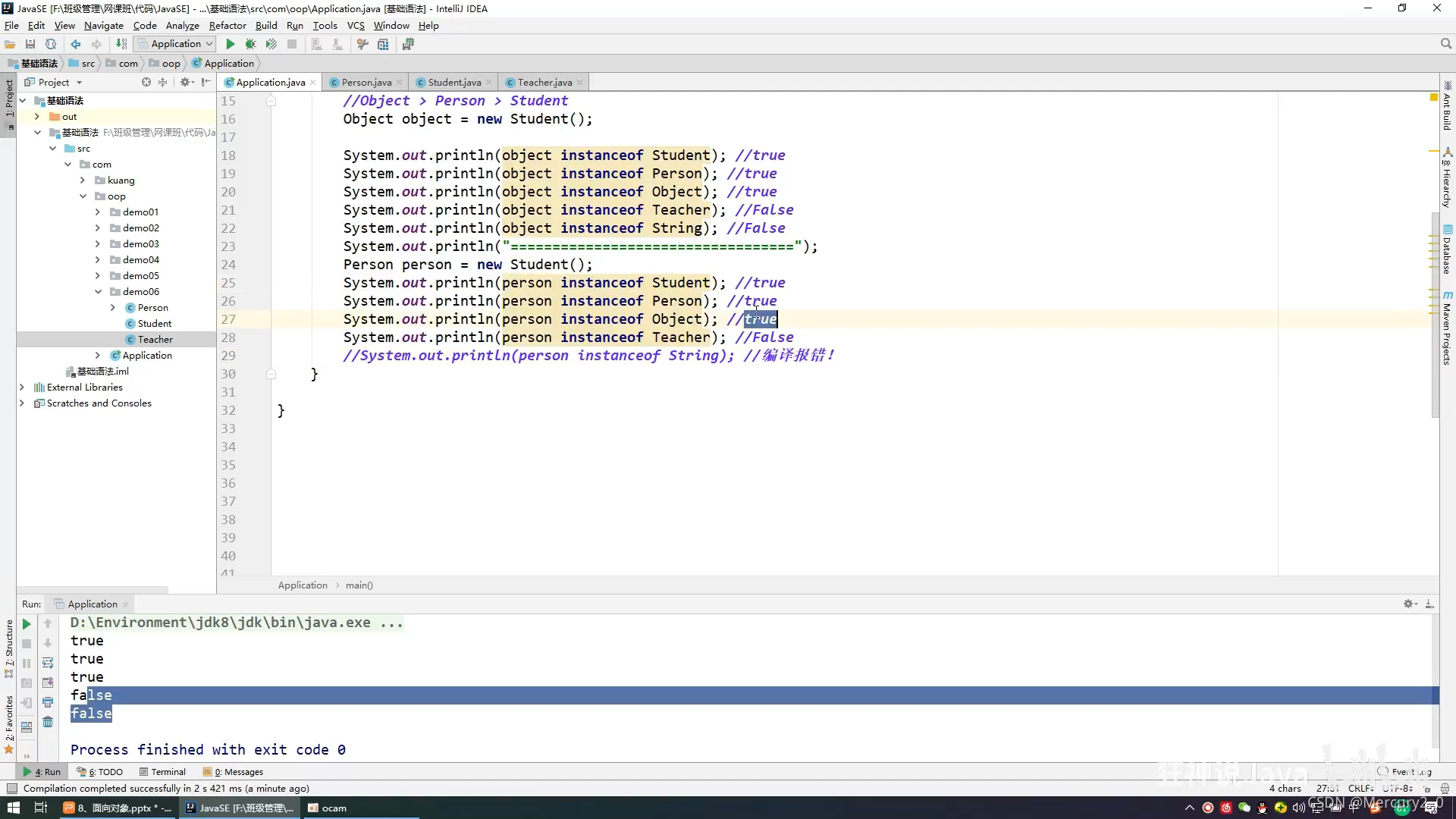Open the Terminal tool window

click(x=162, y=772)
